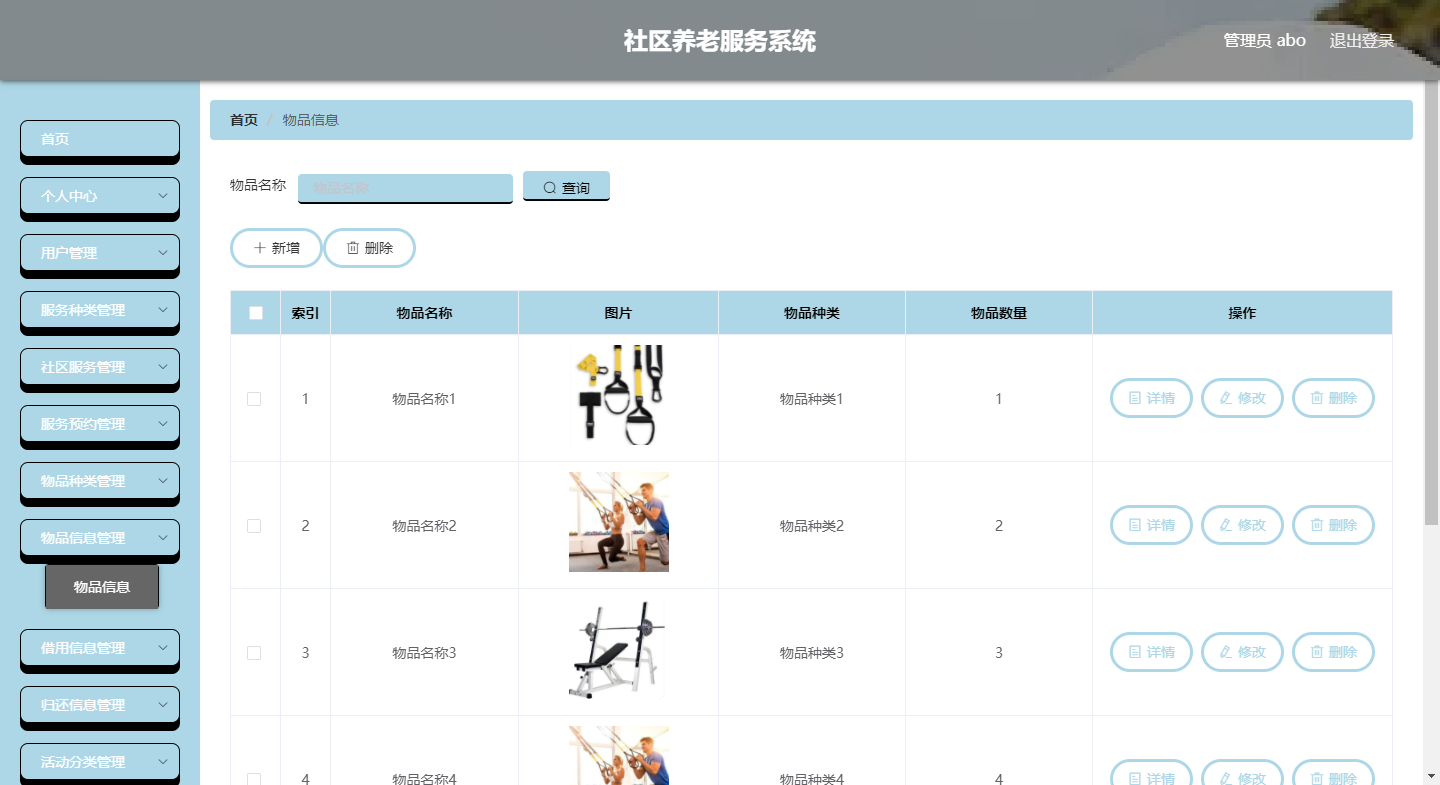Viewport: 1440px width, 785px height.
Task: Click the 图片 column header
Action: click(619, 313)
